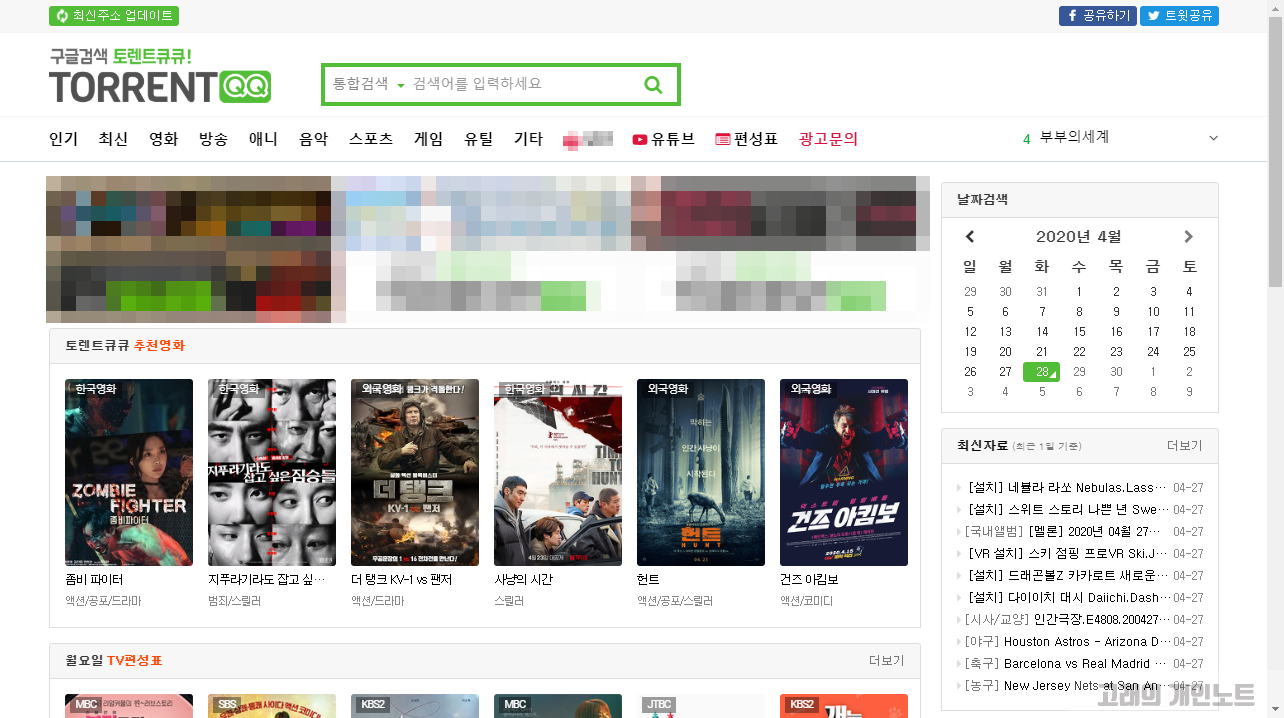Open the 영화 menu
The width and height of the screenshot is (1284, 718).
pos(163,139)
